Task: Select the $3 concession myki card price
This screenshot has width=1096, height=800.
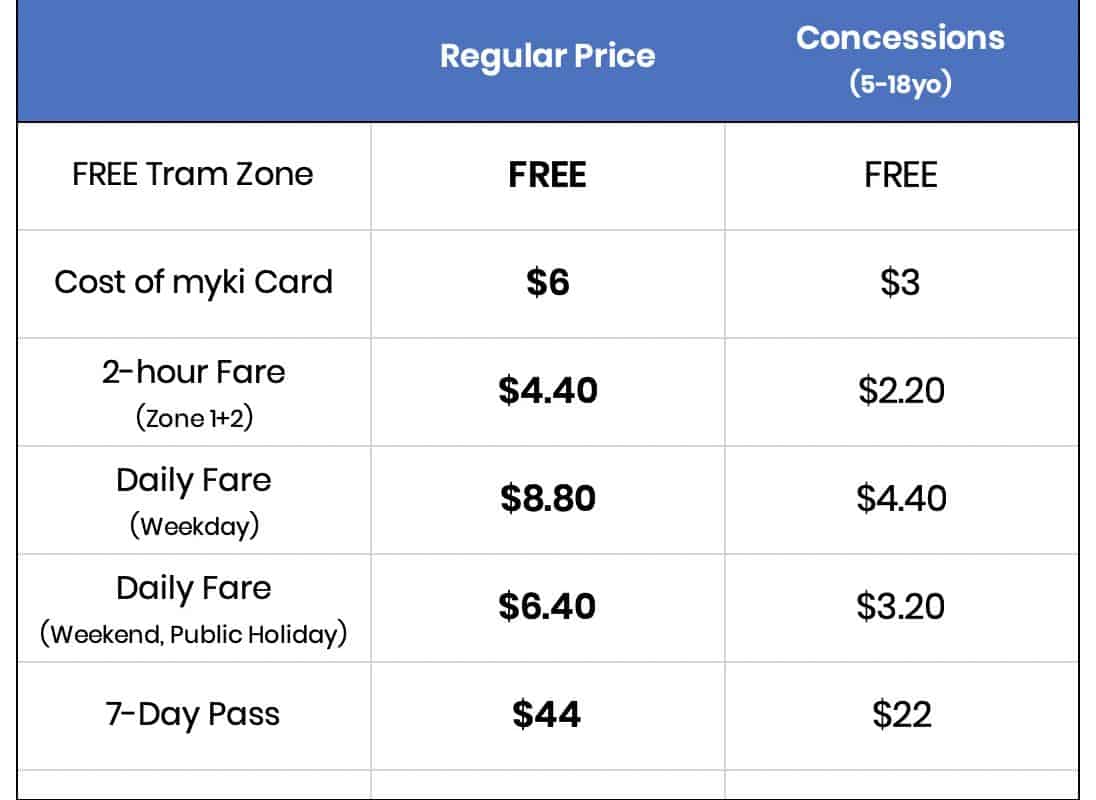Action: [x=900, y=283]
